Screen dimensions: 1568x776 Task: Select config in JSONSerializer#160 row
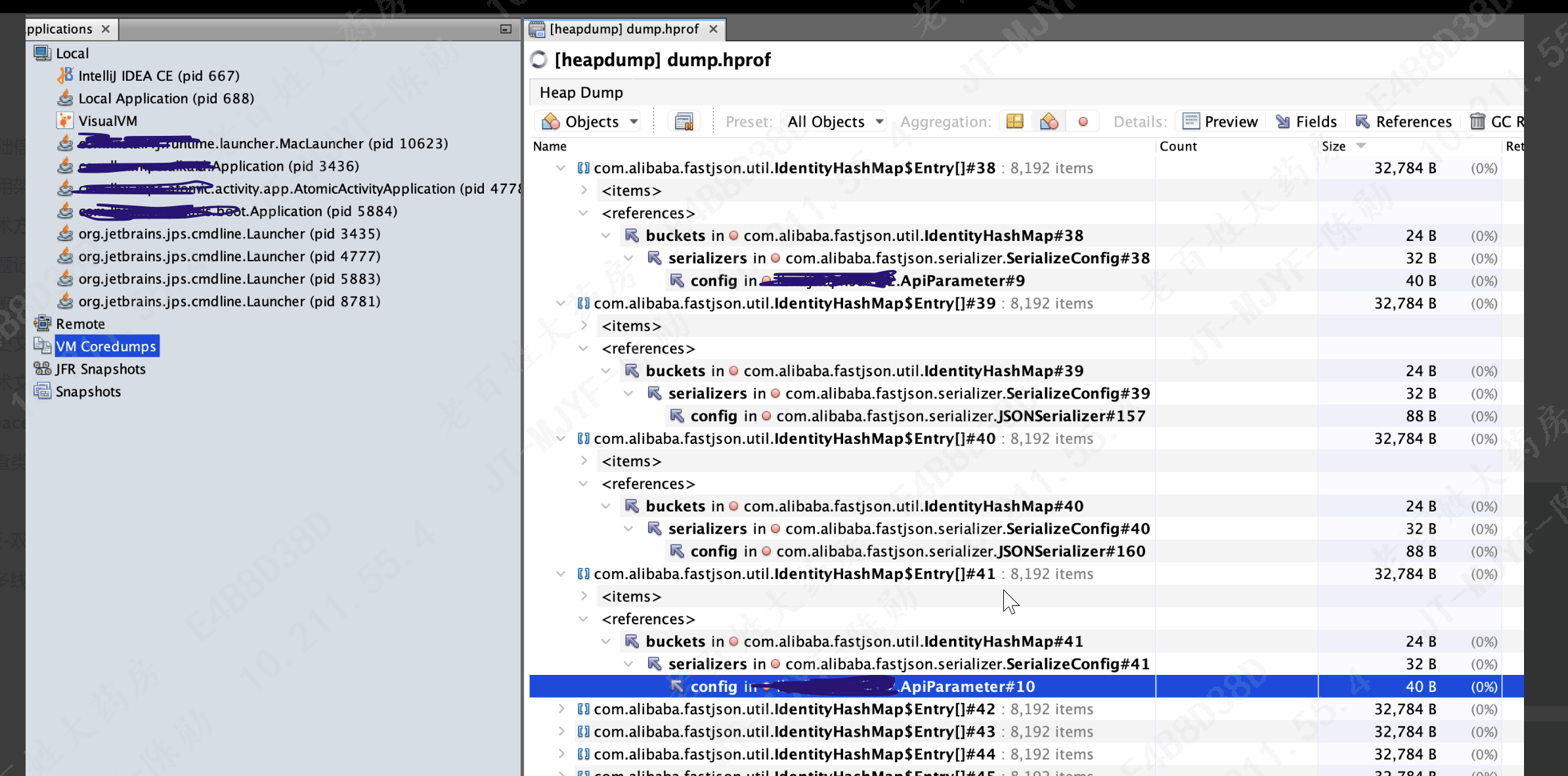click(x=907, y=551)
